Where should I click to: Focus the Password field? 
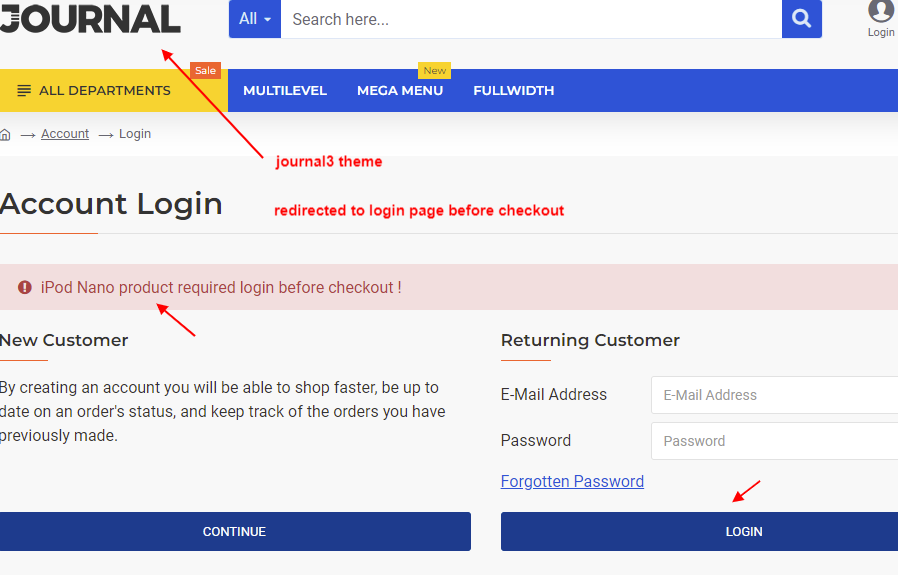774,441
